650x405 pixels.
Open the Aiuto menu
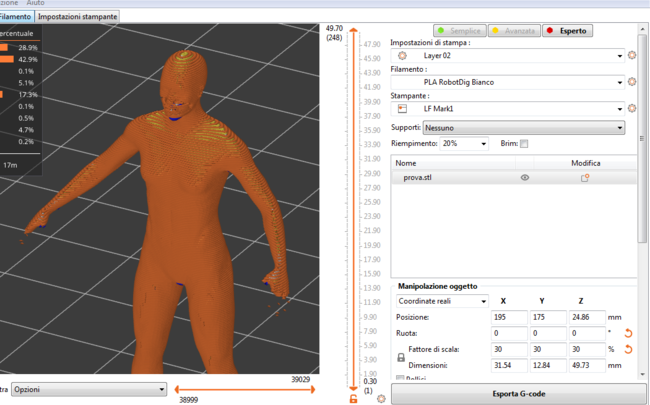tap(35, 3)
